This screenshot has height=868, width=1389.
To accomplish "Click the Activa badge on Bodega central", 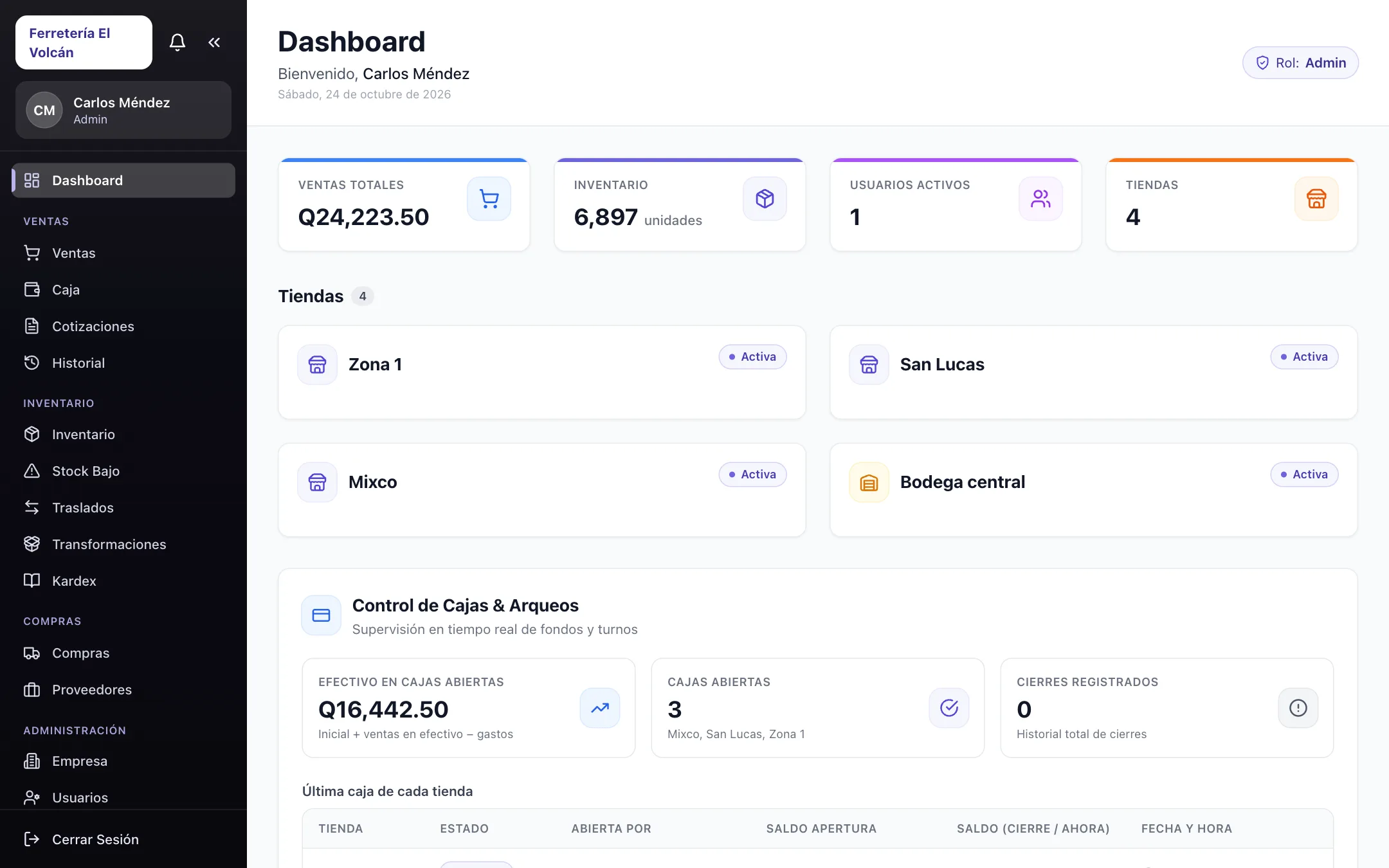I will coord(1305,475).
